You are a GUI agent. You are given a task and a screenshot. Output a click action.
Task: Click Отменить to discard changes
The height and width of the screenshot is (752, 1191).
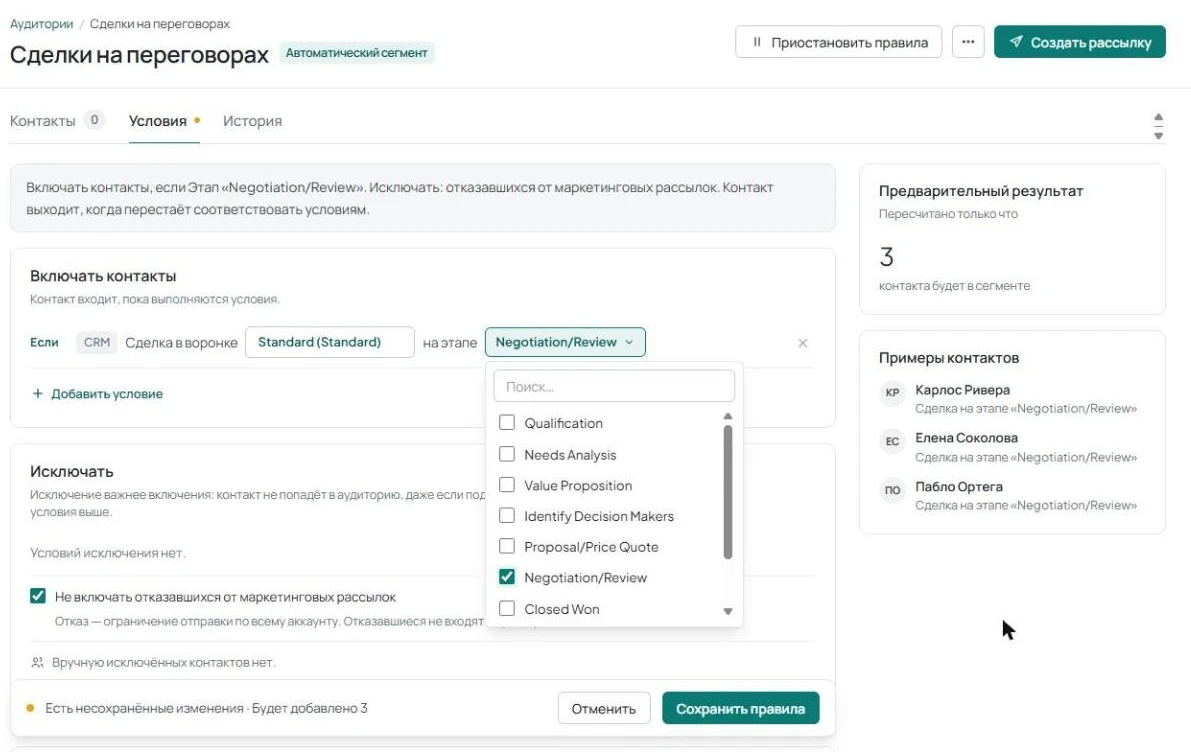[604, 708]
